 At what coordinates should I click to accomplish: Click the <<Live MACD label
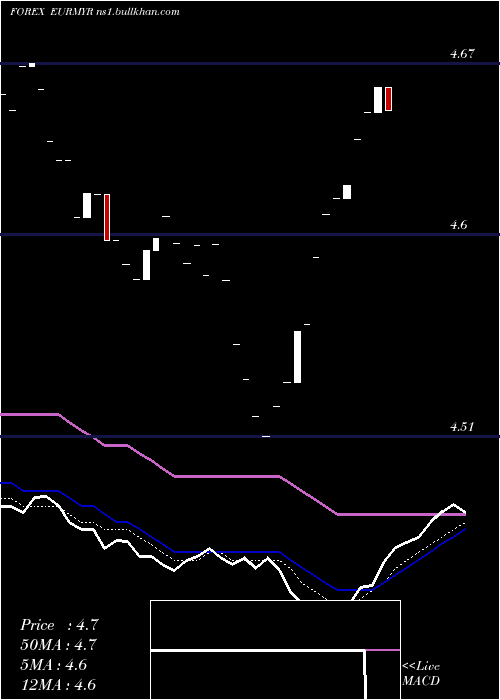click(421, 673)
